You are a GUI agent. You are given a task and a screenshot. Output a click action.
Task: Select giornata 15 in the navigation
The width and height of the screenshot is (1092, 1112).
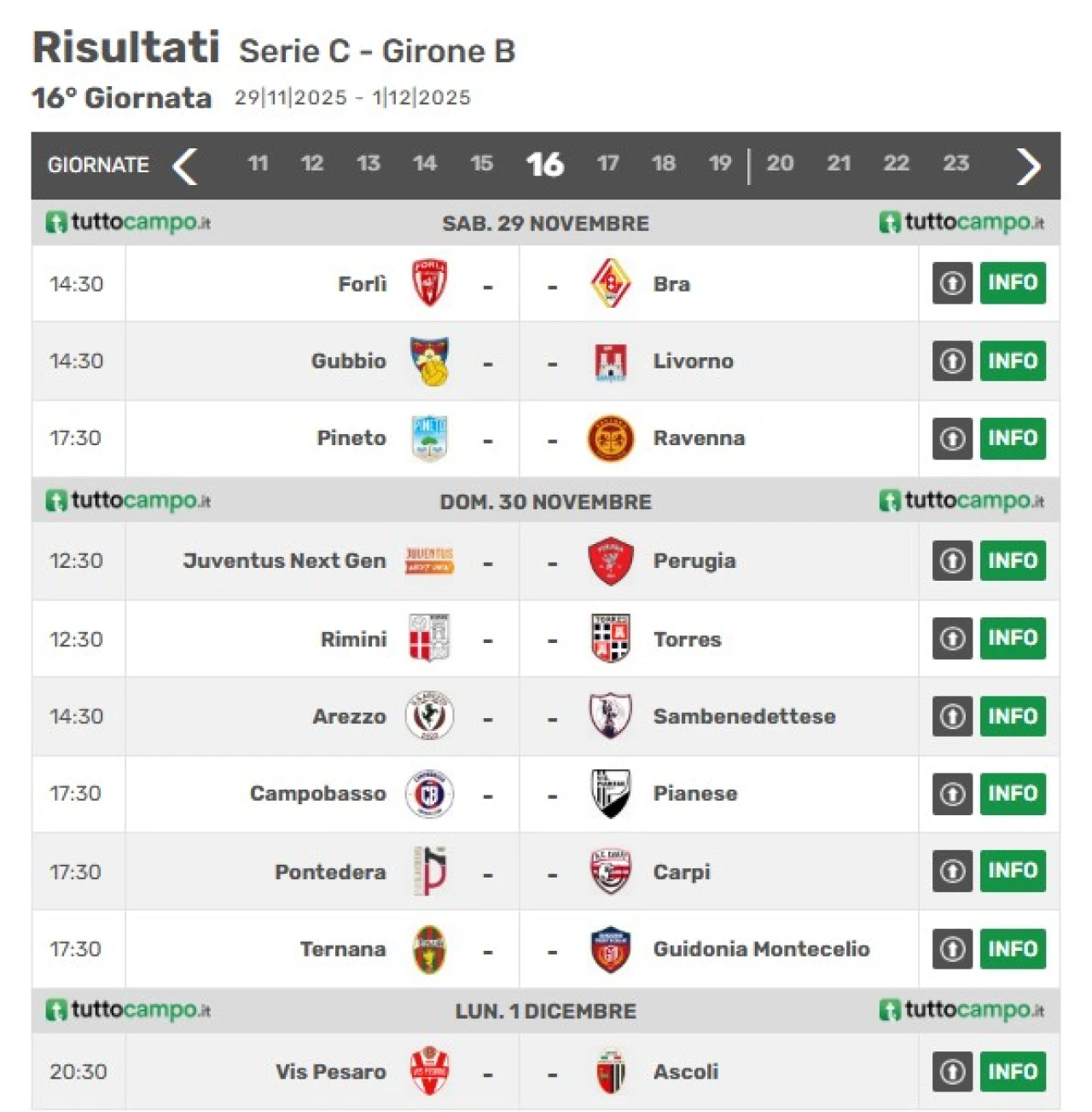click(x=481, y=164)
